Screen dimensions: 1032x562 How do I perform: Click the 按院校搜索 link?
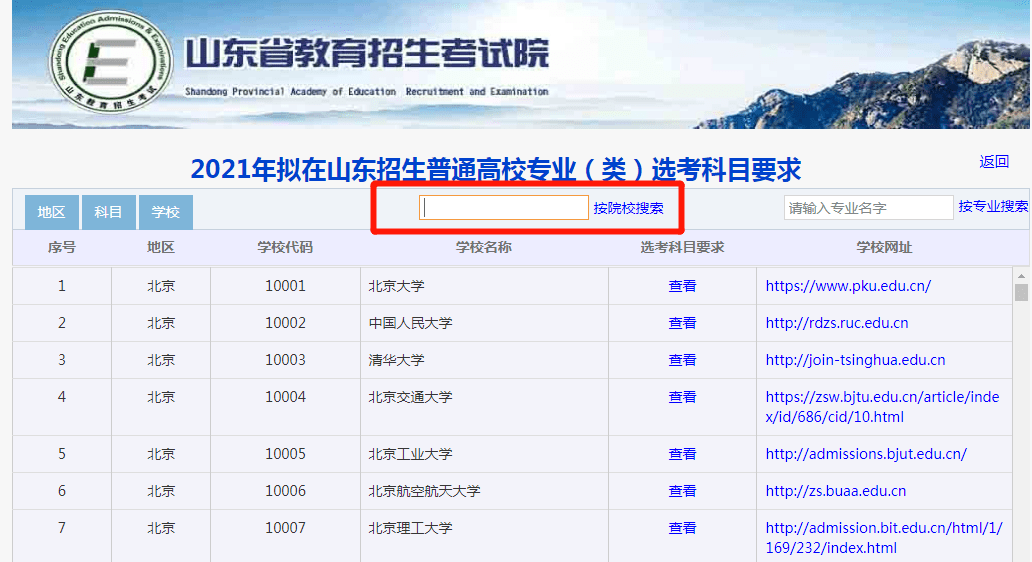click(628, 208)
